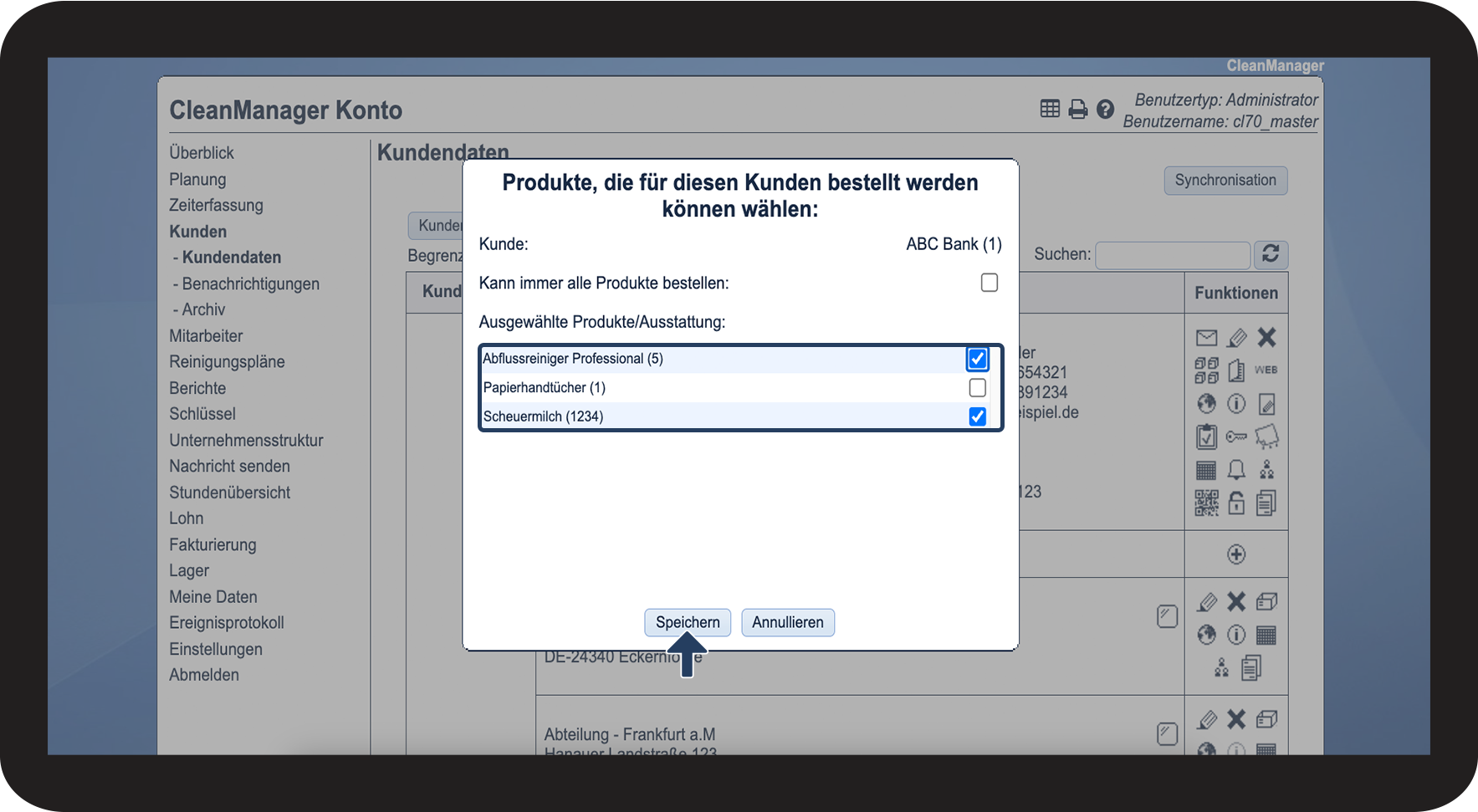Uncheck the Scheuermilch checkbox

[x=977, y=416]
